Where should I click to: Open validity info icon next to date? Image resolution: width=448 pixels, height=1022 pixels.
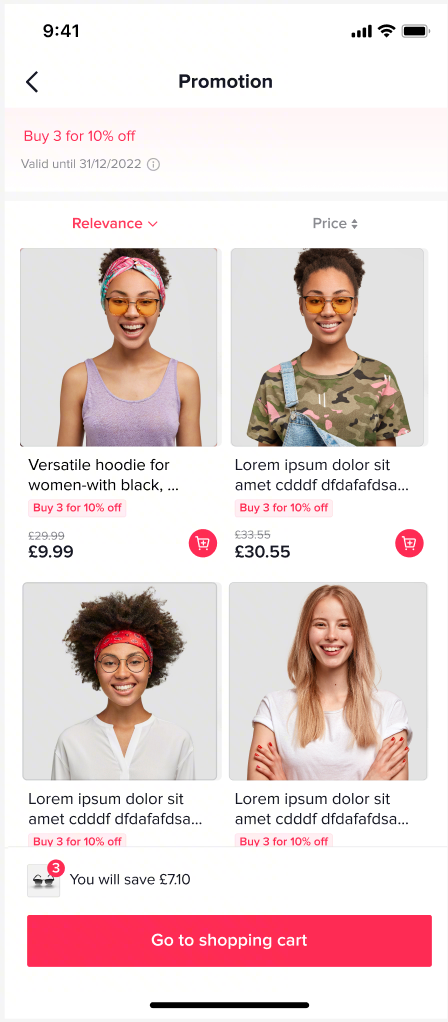tap(153, 164)
